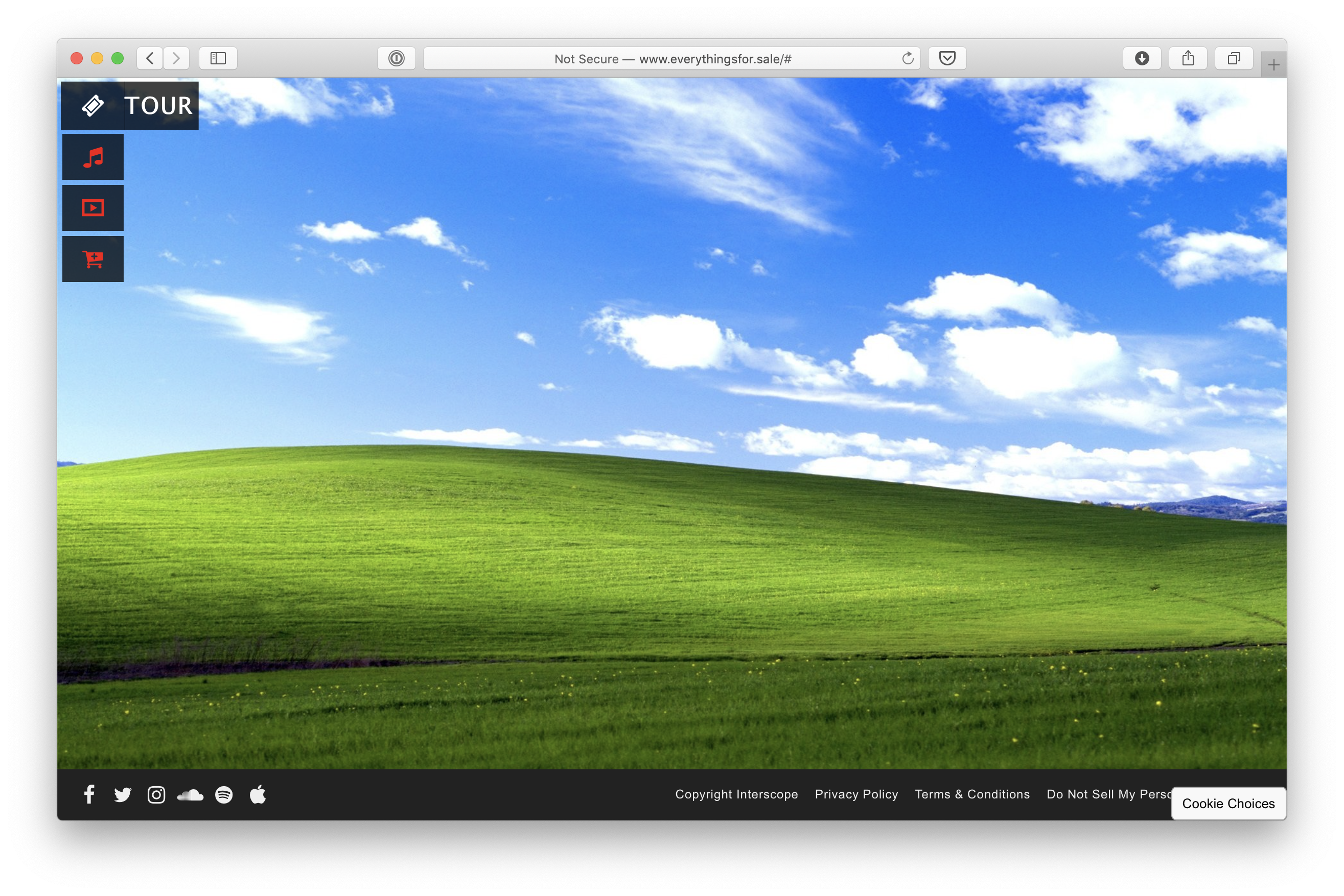
Task: Minimize the Safari window
Action: tap(97, 58)
